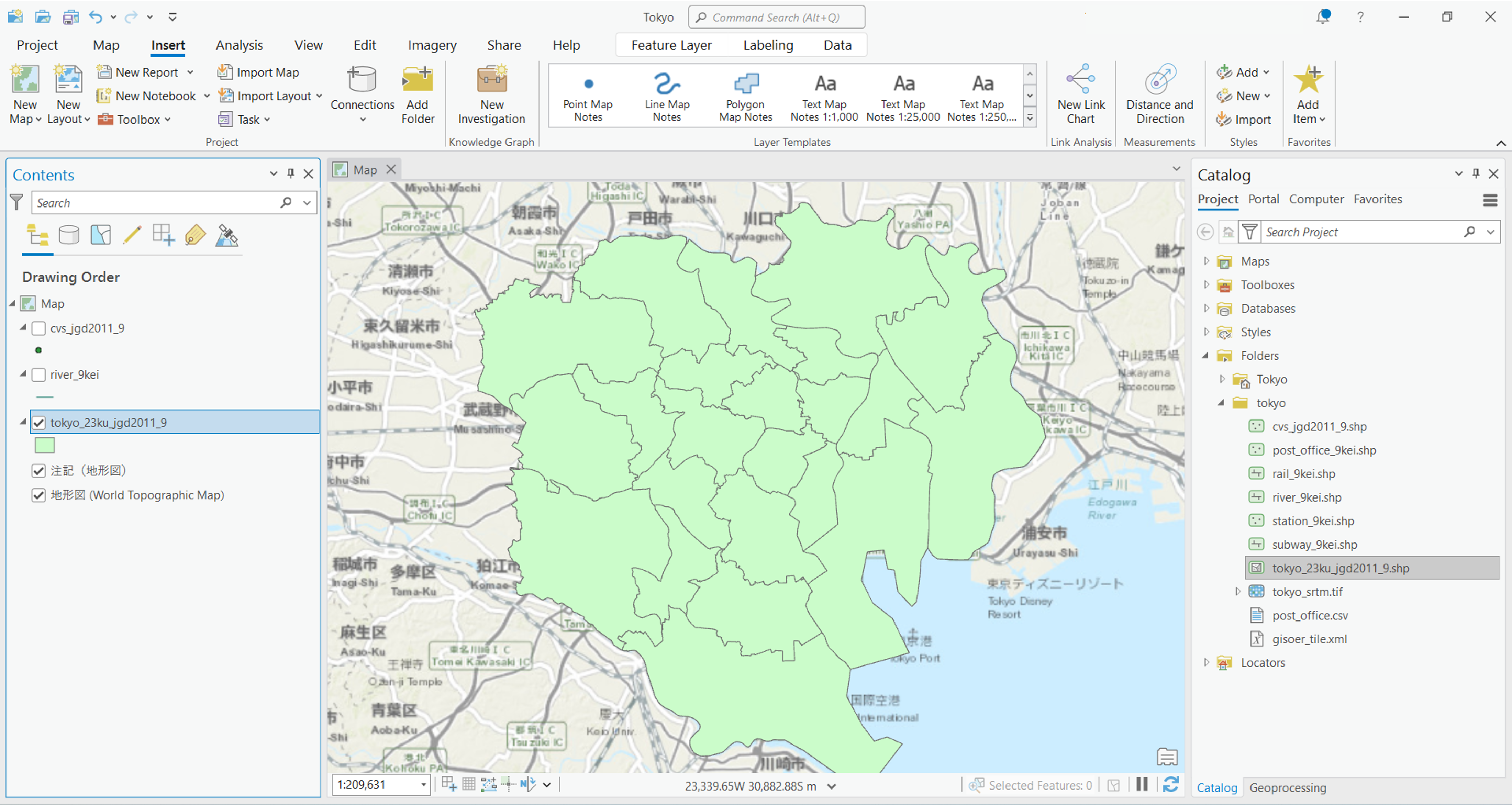Image resolution: width=1512 pixels, height=806 pixels.
Task: Click the New Notebook button
Action: 147,96
